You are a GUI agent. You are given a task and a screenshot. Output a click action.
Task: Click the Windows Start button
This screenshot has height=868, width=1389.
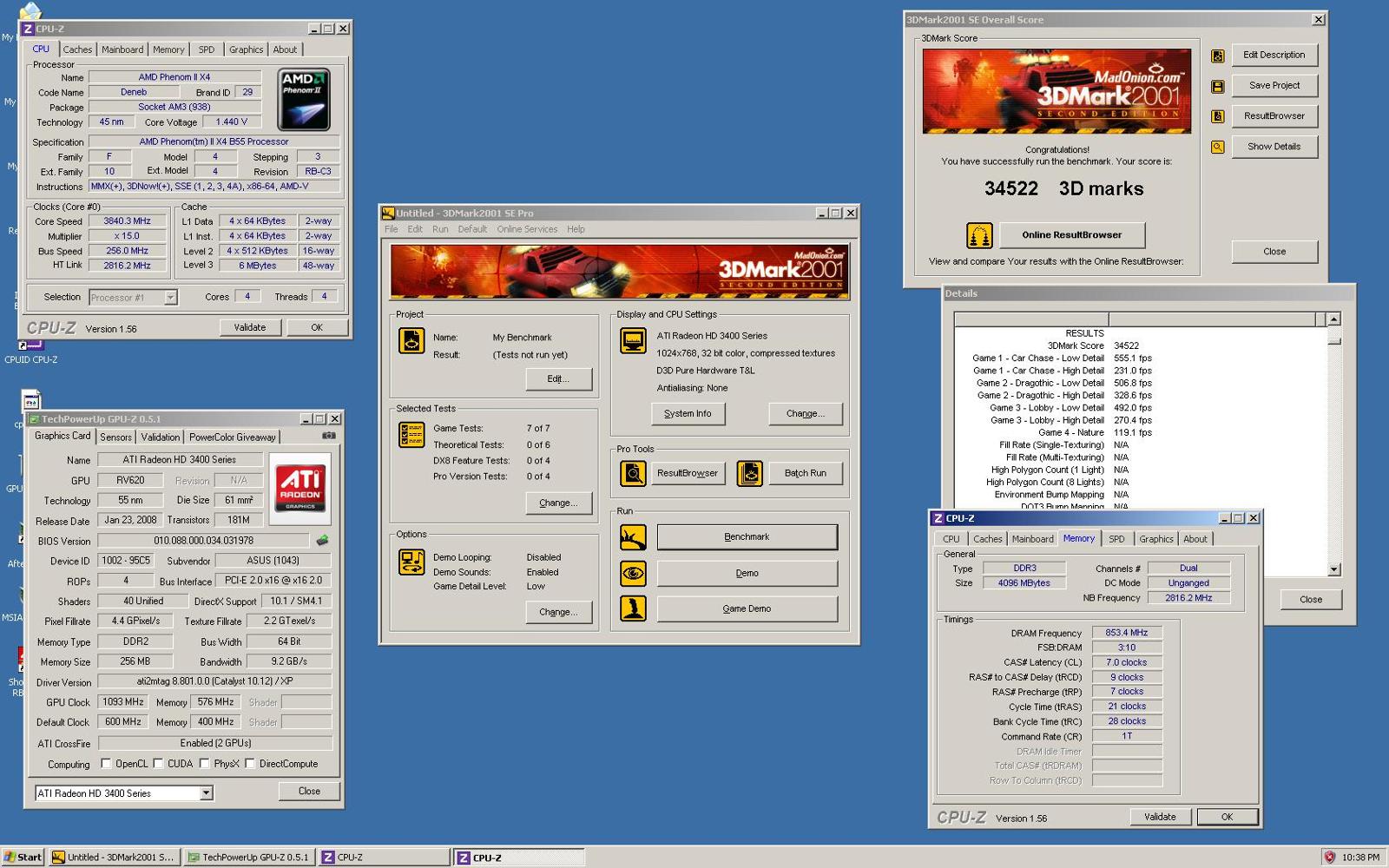(23, 857)
